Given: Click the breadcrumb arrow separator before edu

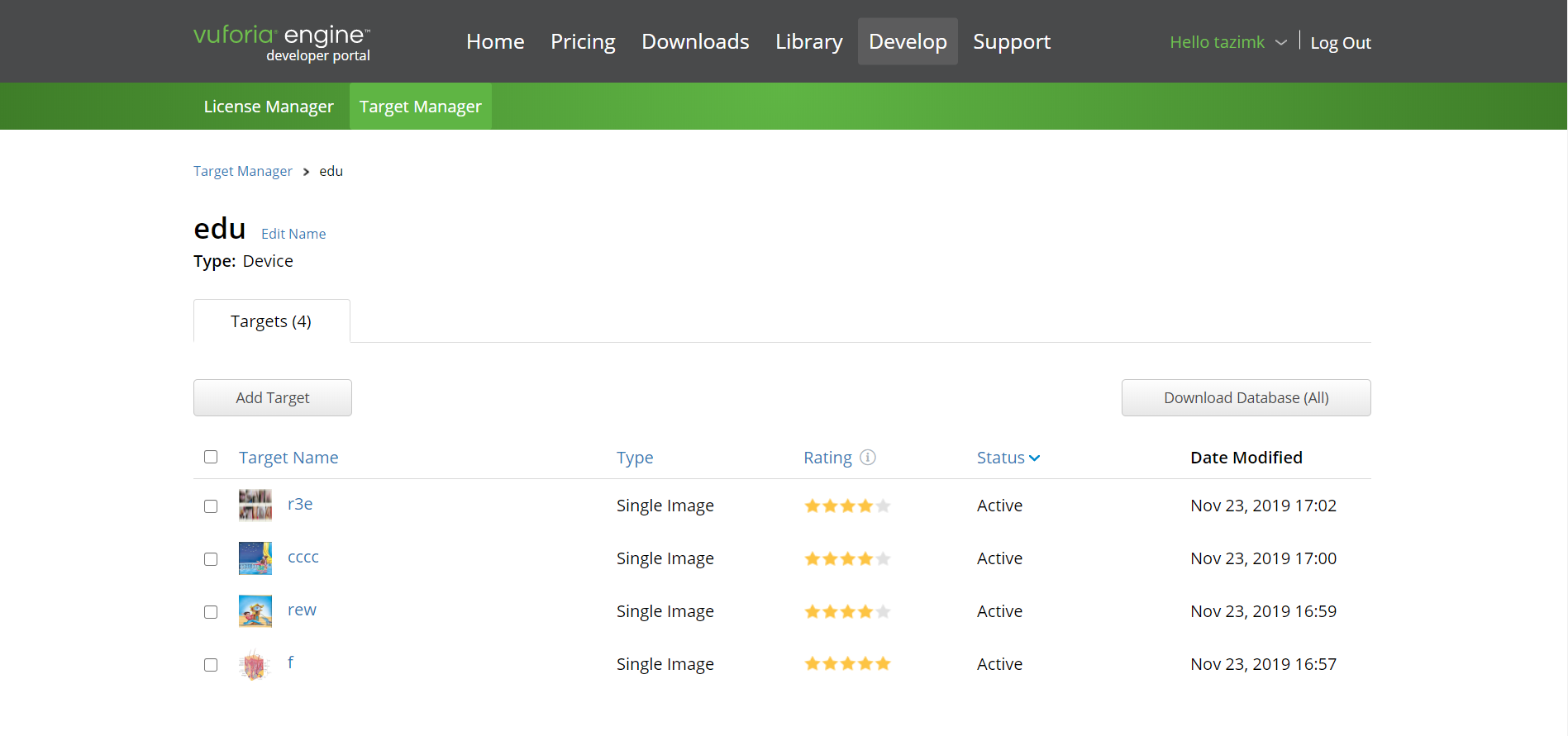Looking at the screenshot, I should pos(306,172).
